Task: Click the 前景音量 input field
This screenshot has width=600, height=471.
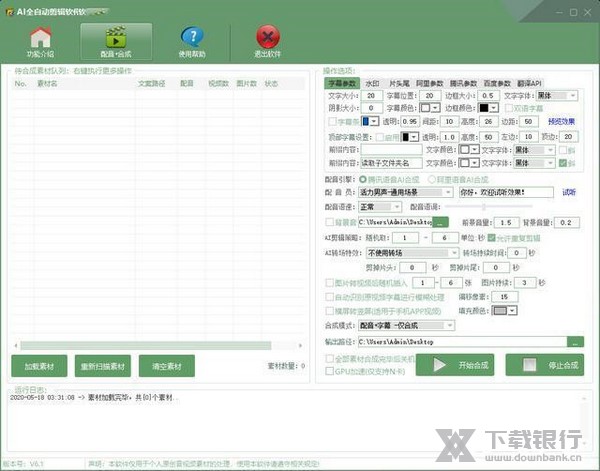Action: [506, 222]
